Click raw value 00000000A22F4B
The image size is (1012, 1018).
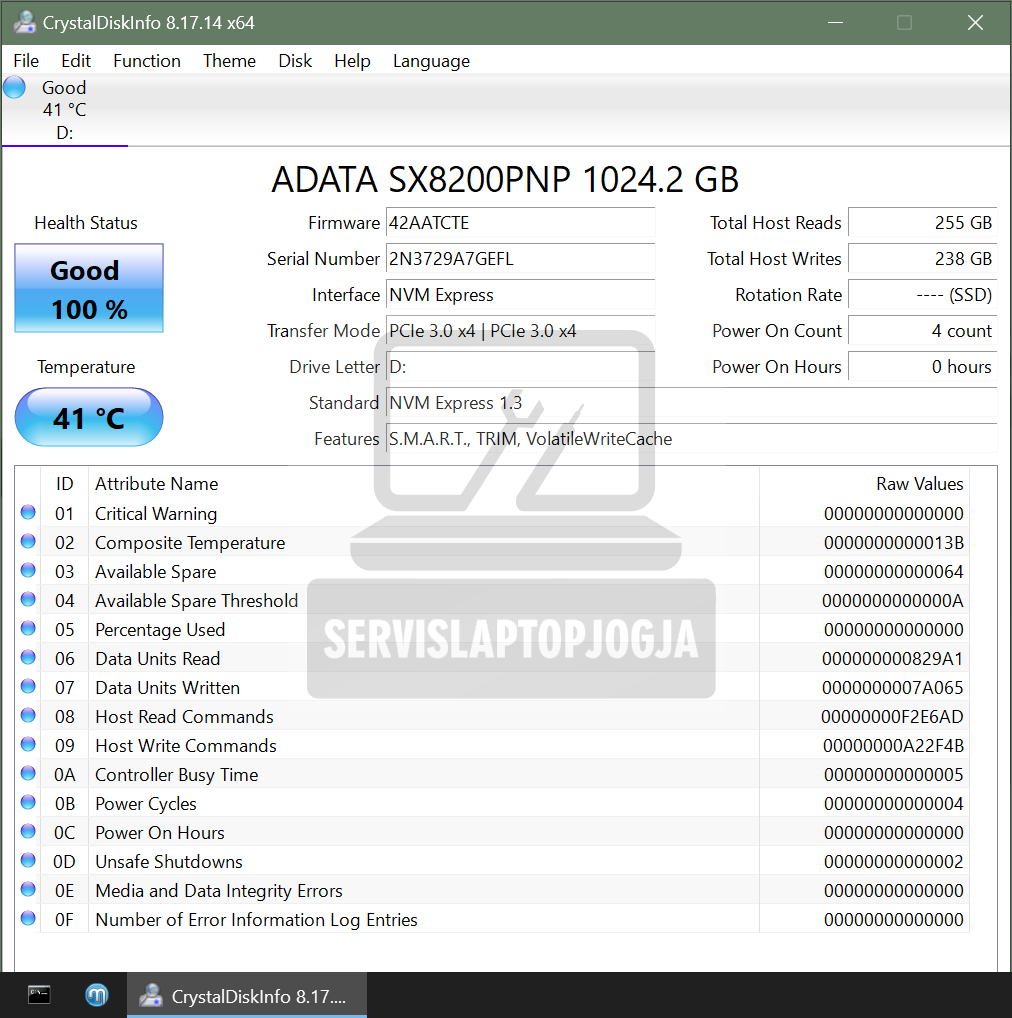tap(893, 746)
